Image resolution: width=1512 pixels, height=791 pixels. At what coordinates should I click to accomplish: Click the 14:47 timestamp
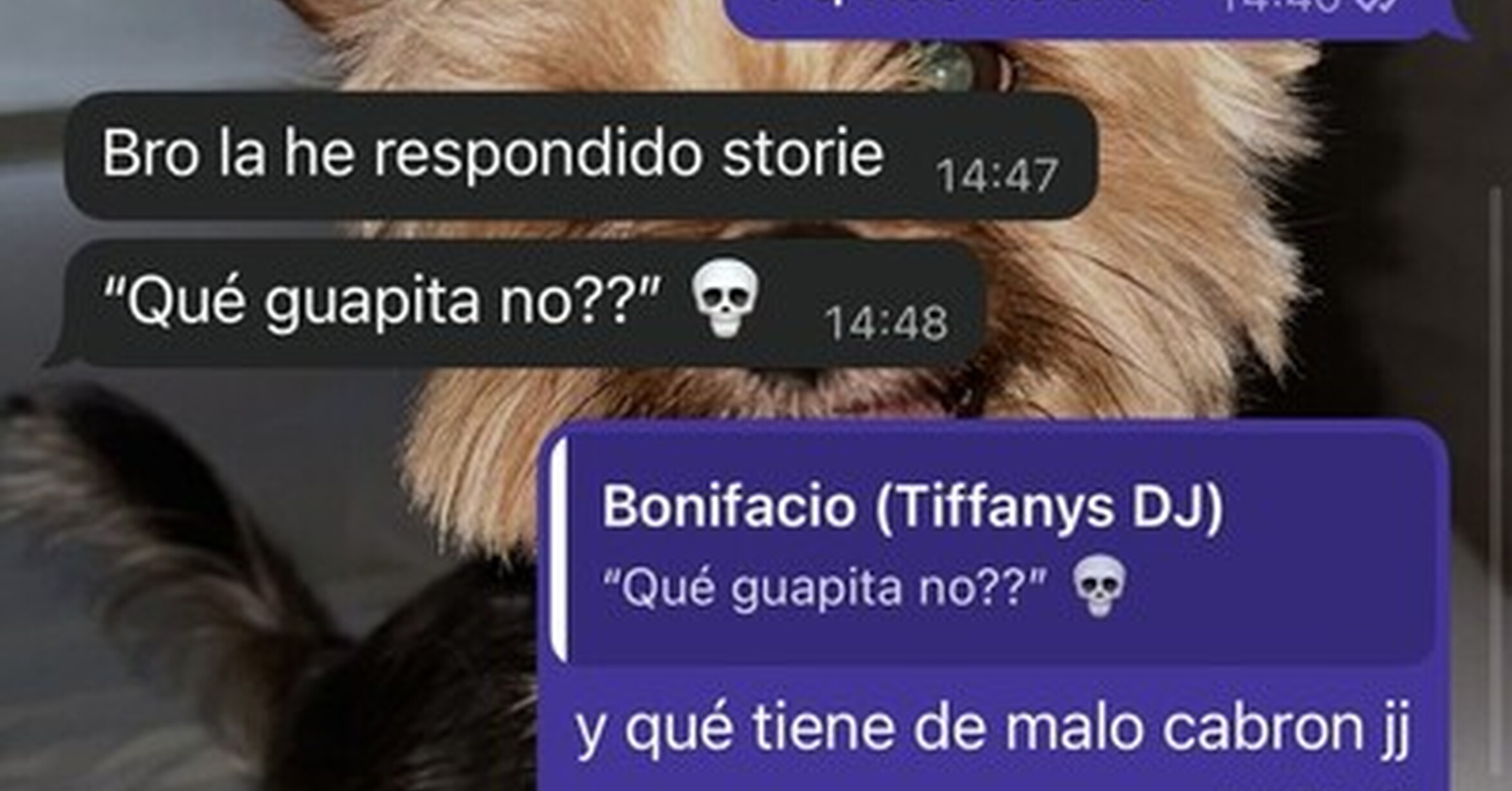pyautogui.click(x=997, y=176)
